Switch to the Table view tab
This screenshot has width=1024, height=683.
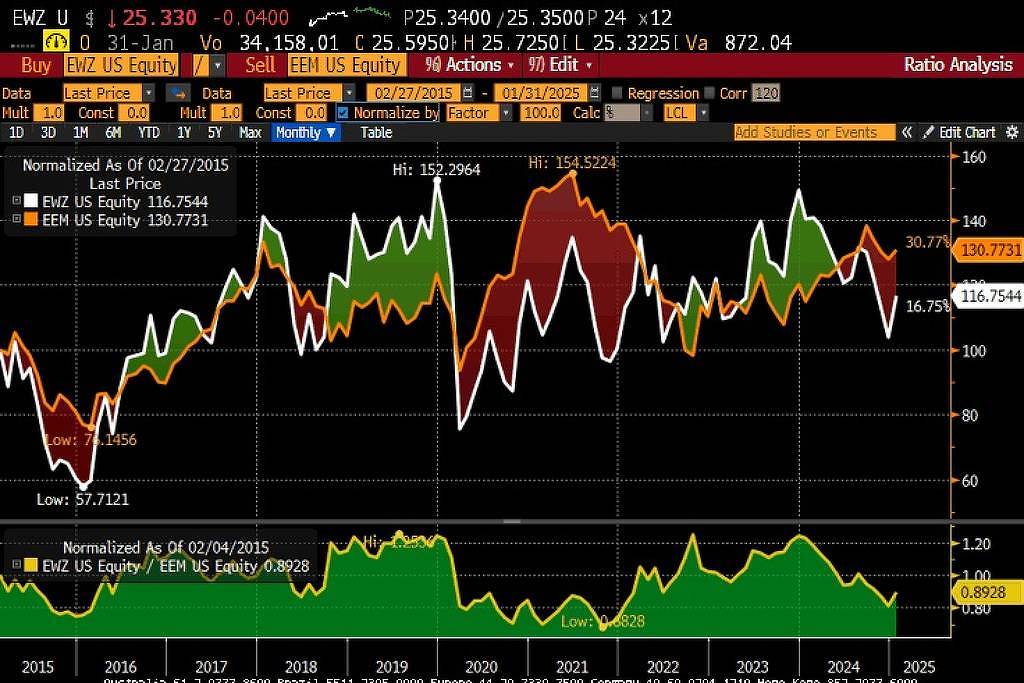click(376, 133)
